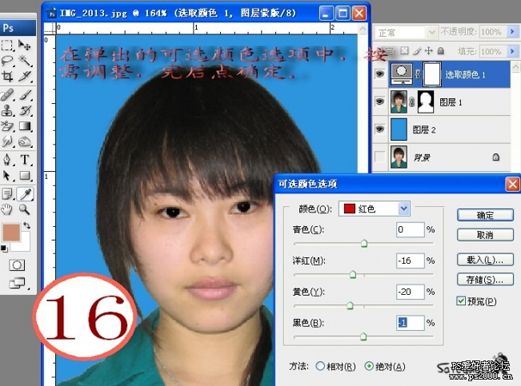Select the Type (T) tool

(x=25, y=160)
